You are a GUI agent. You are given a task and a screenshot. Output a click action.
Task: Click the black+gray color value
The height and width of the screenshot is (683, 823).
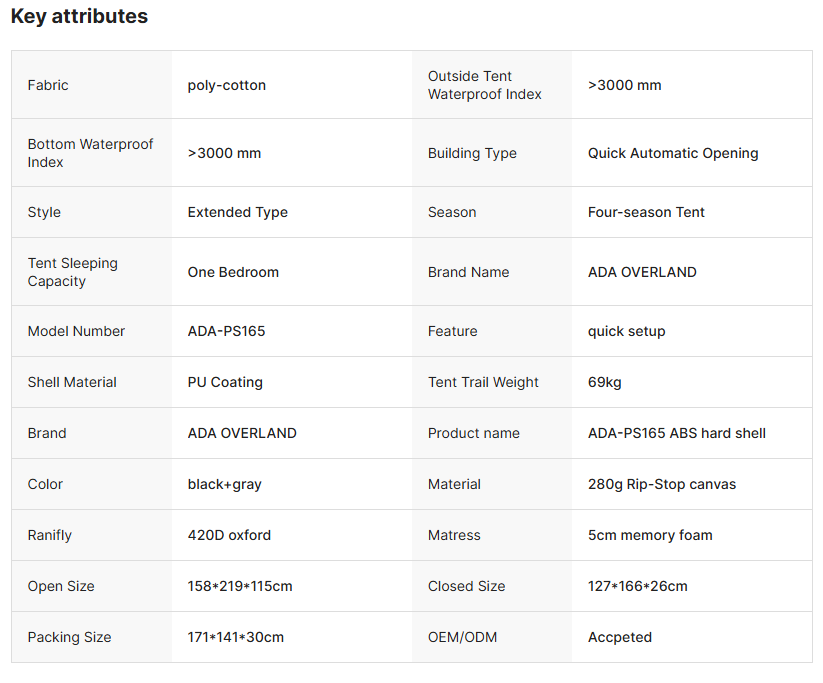coord(225,484)
